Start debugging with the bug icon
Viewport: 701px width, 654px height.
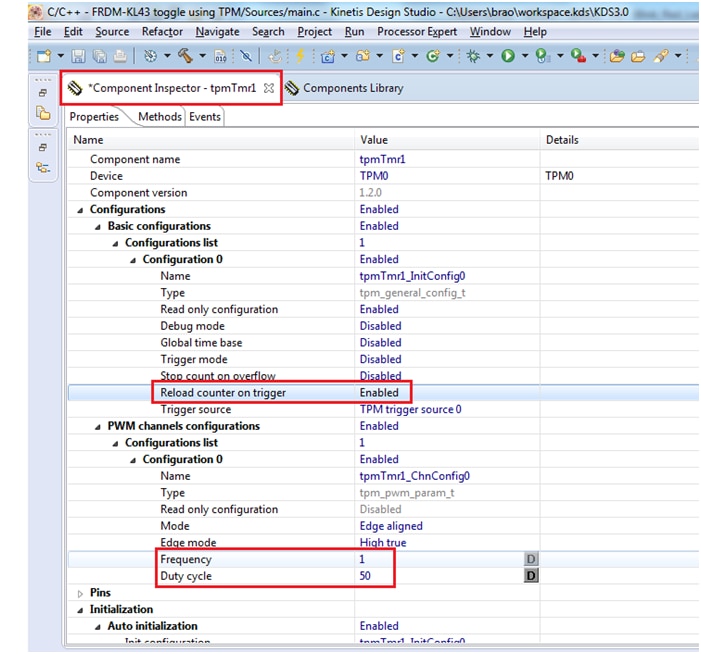[473, 56]
